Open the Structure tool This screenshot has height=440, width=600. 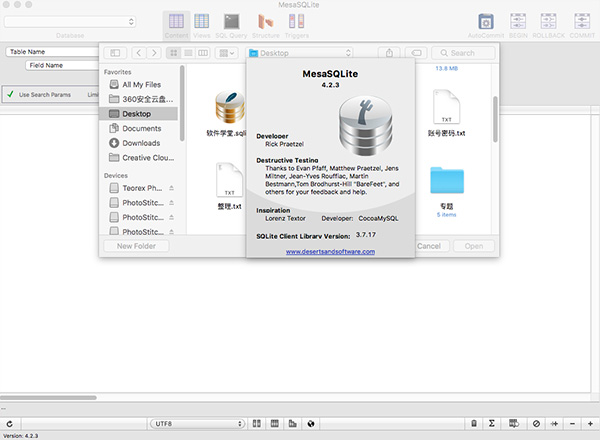coord(266,26)
